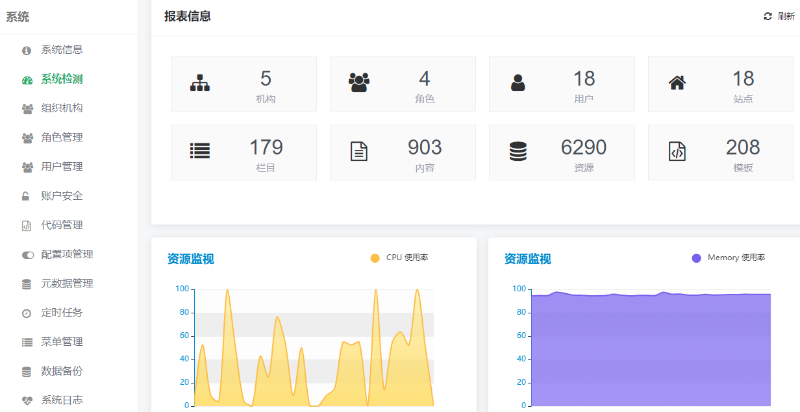The width and height of the screenshot is (800, 412).
Task: Go to 角色管理 page
Action: pos(61,137)
